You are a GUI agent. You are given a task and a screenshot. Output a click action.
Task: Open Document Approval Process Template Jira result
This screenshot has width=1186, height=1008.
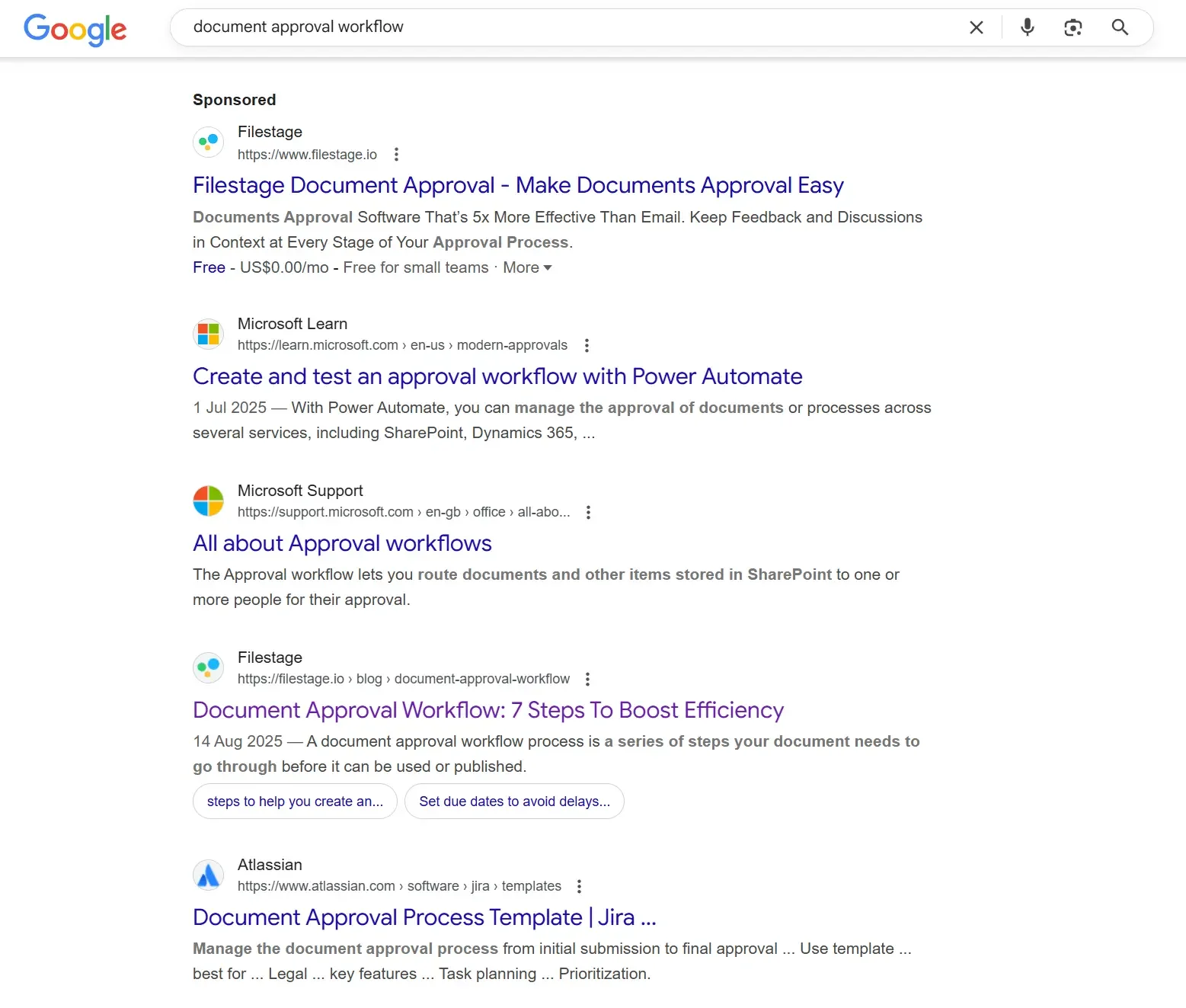click(x=424, y=917)
